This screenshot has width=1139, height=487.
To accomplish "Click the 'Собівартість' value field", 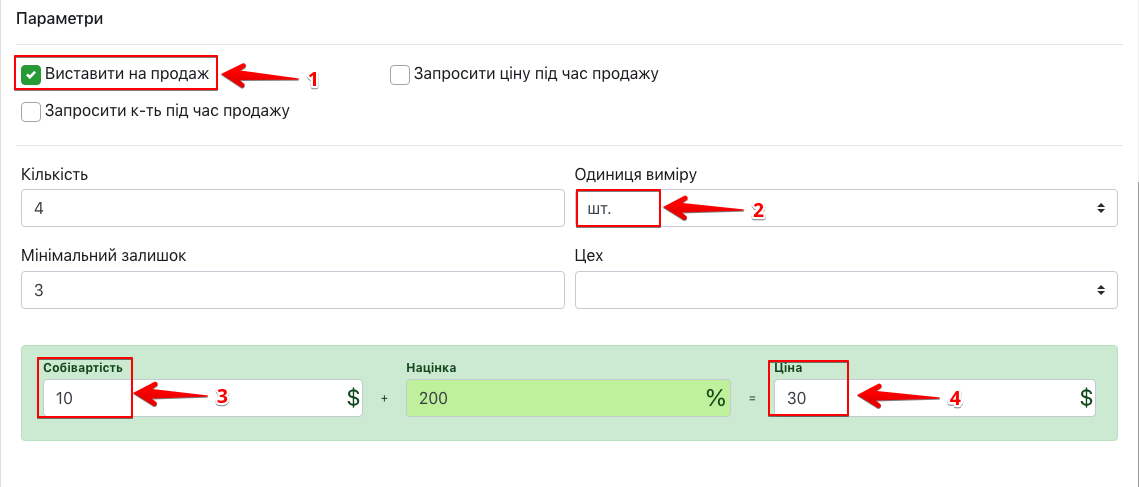I will point(190,397).
